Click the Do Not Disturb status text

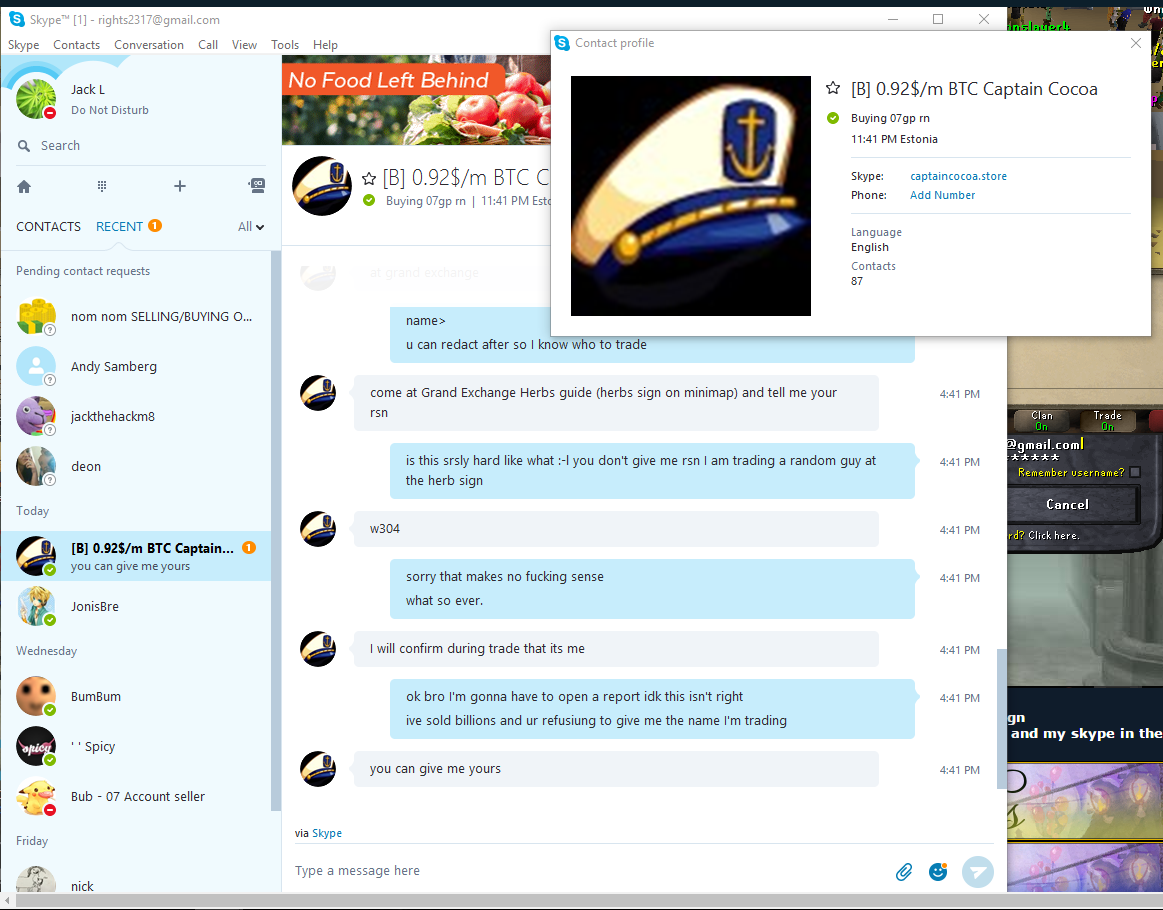[x=110, y=111]
